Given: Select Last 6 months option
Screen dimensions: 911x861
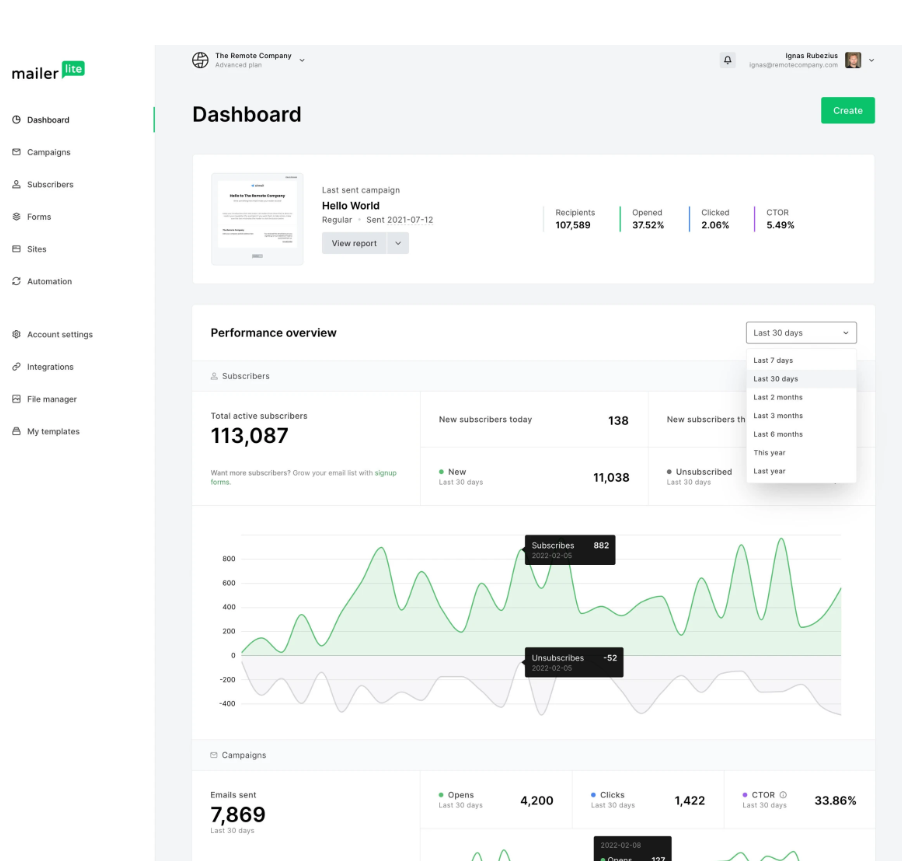Looking at the screenshot, I should [801, 434].
